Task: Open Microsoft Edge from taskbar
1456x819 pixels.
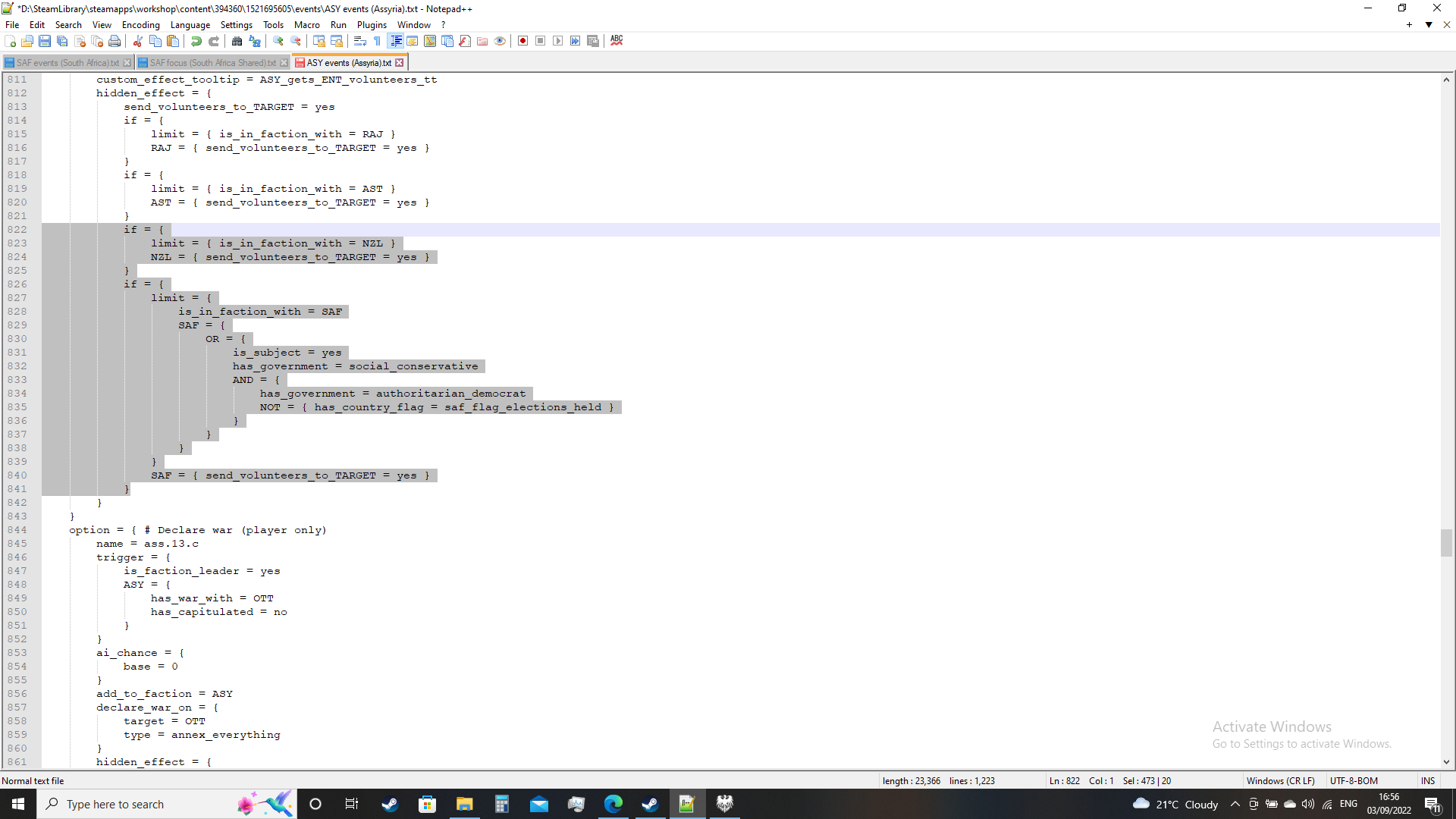Action: coord(613,804)
